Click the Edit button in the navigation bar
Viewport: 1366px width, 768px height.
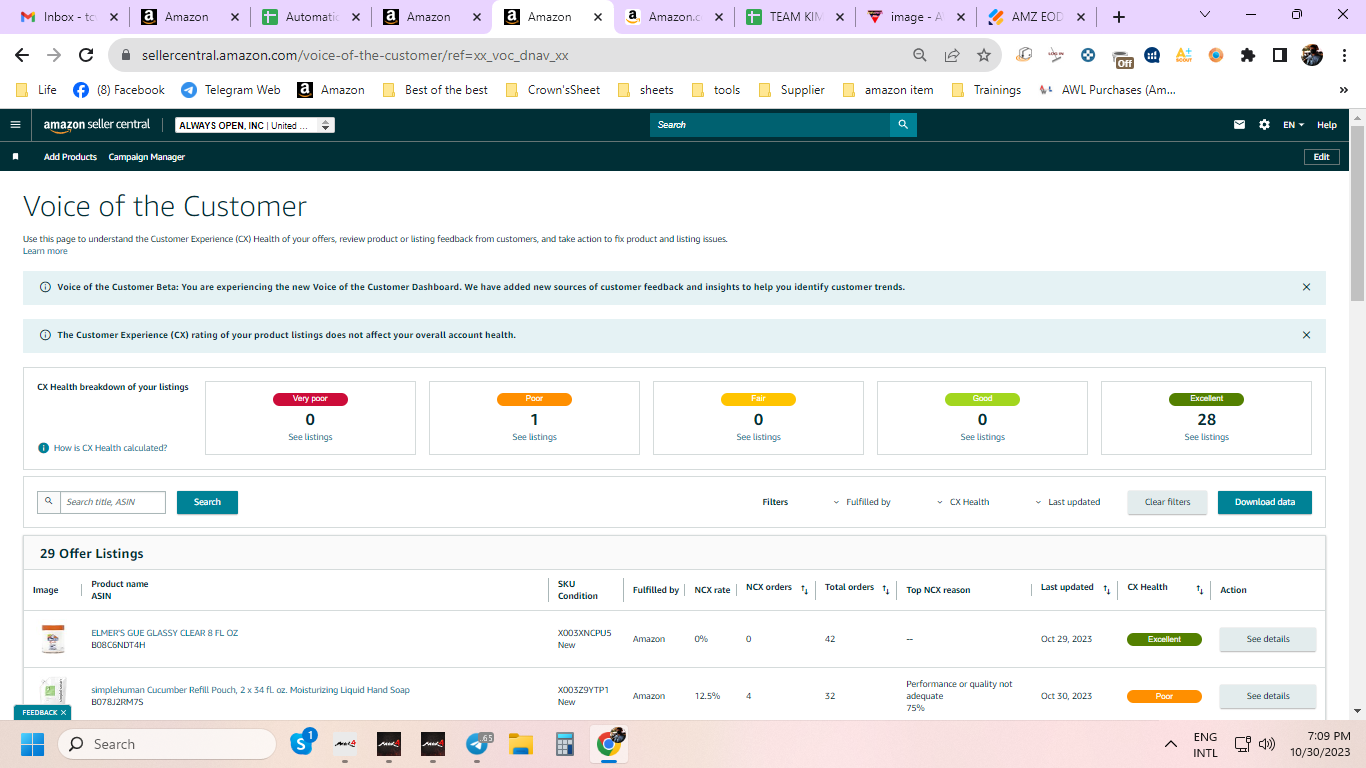[1321, 157]
